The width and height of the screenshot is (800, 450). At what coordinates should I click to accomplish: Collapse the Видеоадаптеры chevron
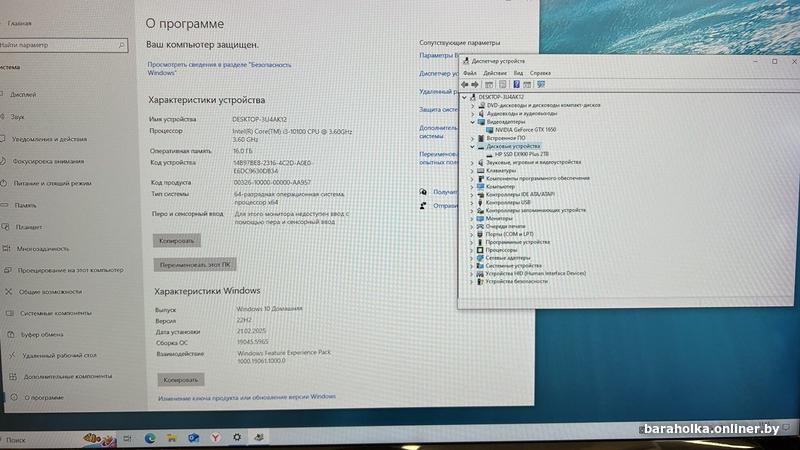(472, 122)
